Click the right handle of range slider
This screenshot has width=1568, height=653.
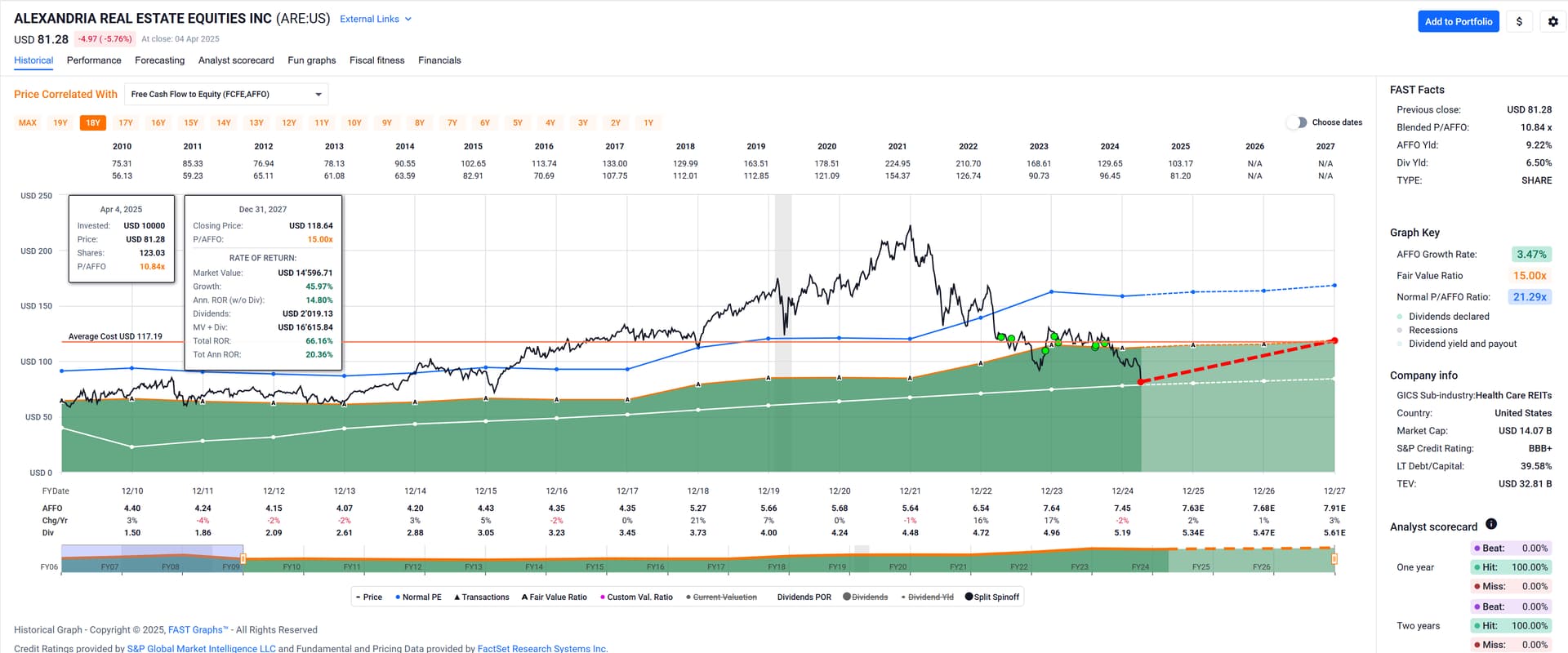pos(1334,559)
